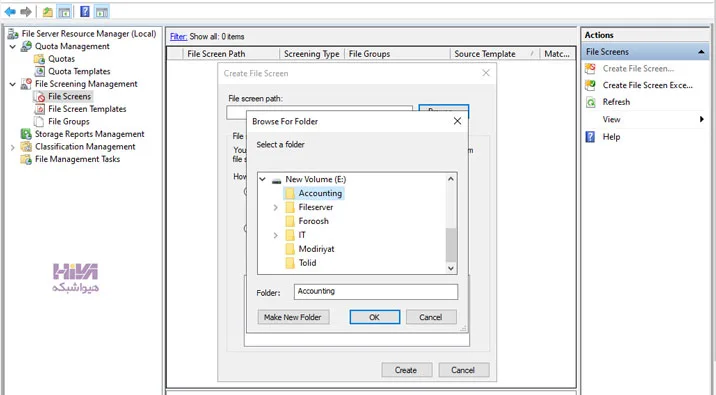This screenshot has height=395, width=716.
Task: Close the Browse For Folder dialog
Action: coord(457,121)
